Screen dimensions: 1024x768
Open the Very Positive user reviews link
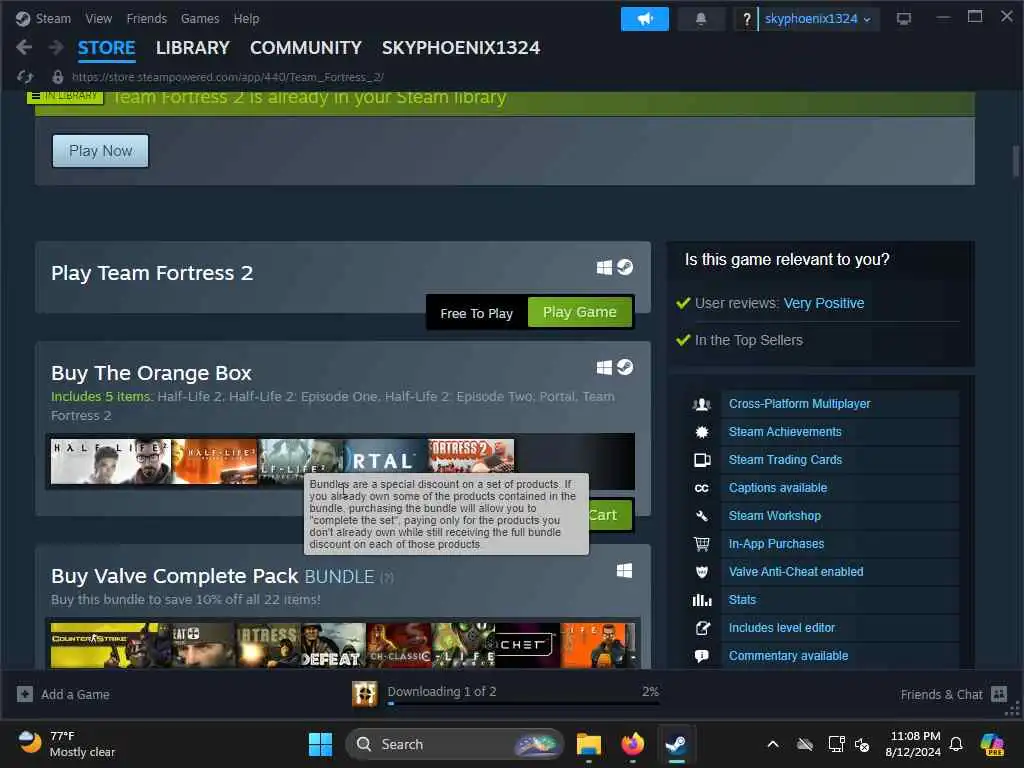(824, 303)
